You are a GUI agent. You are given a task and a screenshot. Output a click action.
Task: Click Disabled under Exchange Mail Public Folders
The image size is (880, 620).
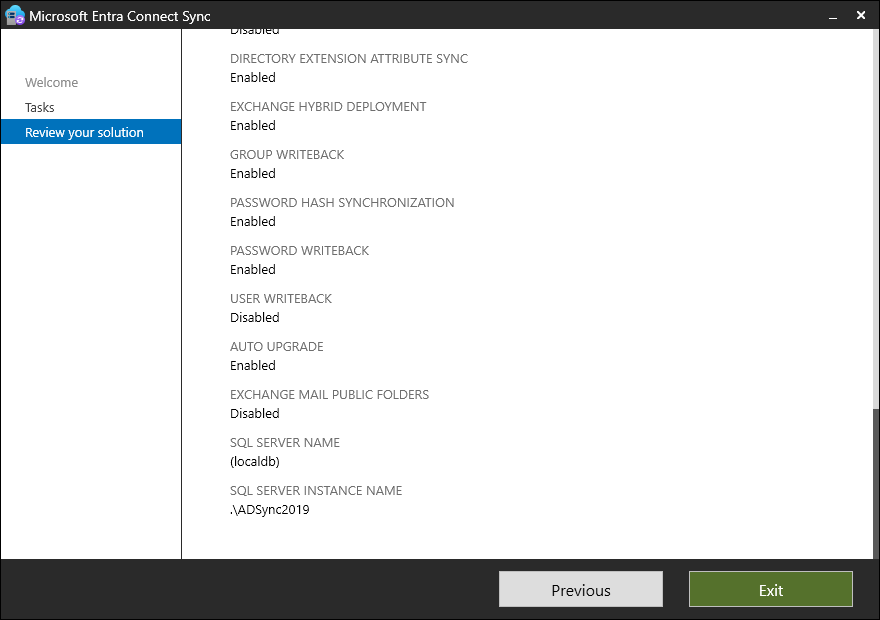point(254,414)
